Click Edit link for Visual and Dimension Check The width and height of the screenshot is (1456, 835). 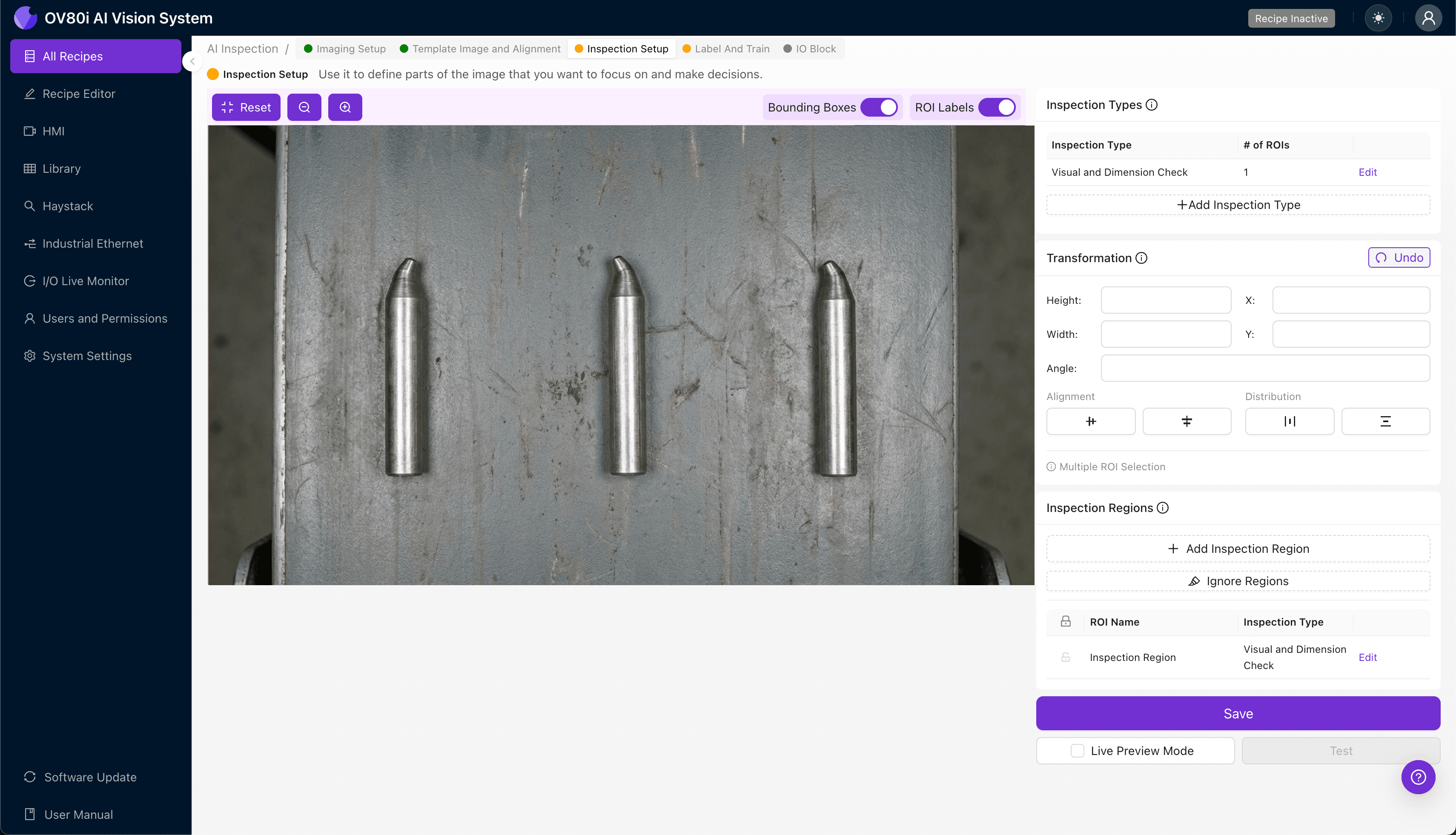[1367, 172]
